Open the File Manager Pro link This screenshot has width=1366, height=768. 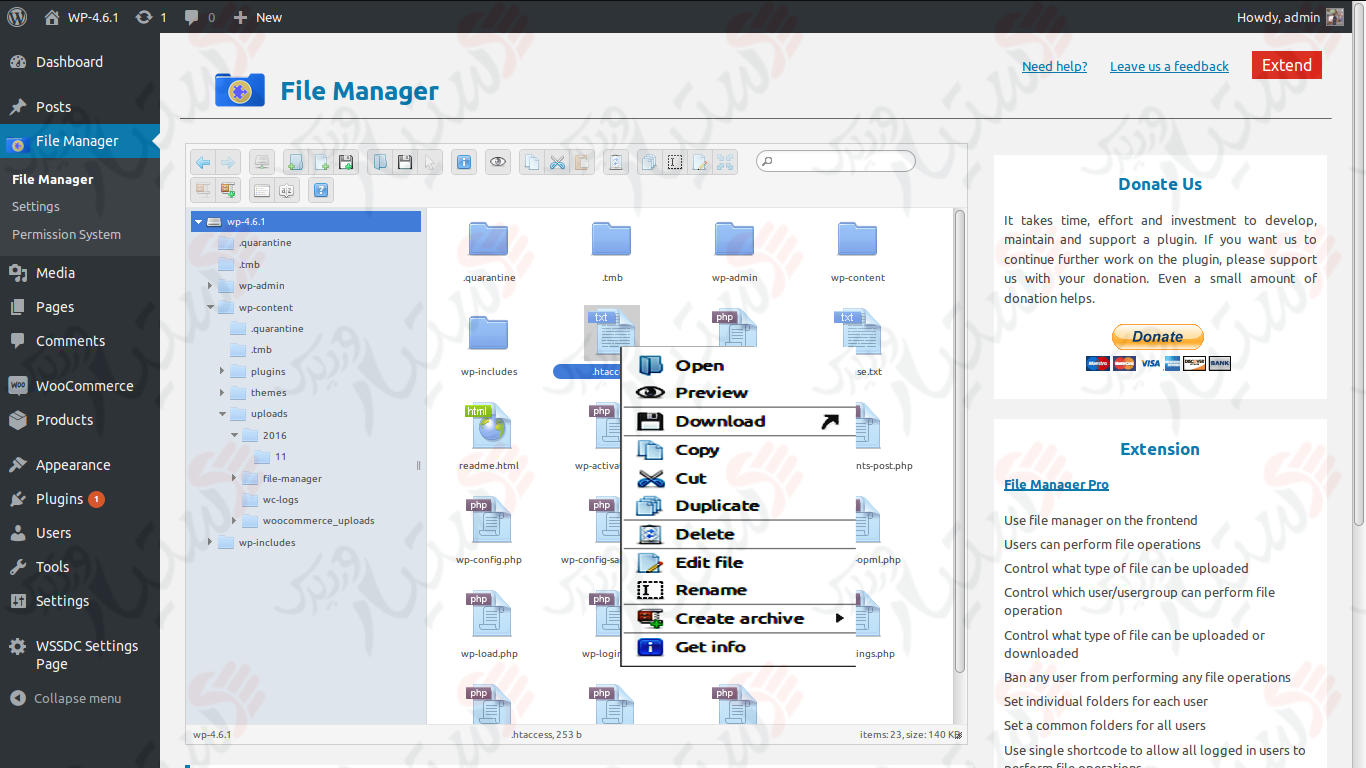(x=1056, y=484)
